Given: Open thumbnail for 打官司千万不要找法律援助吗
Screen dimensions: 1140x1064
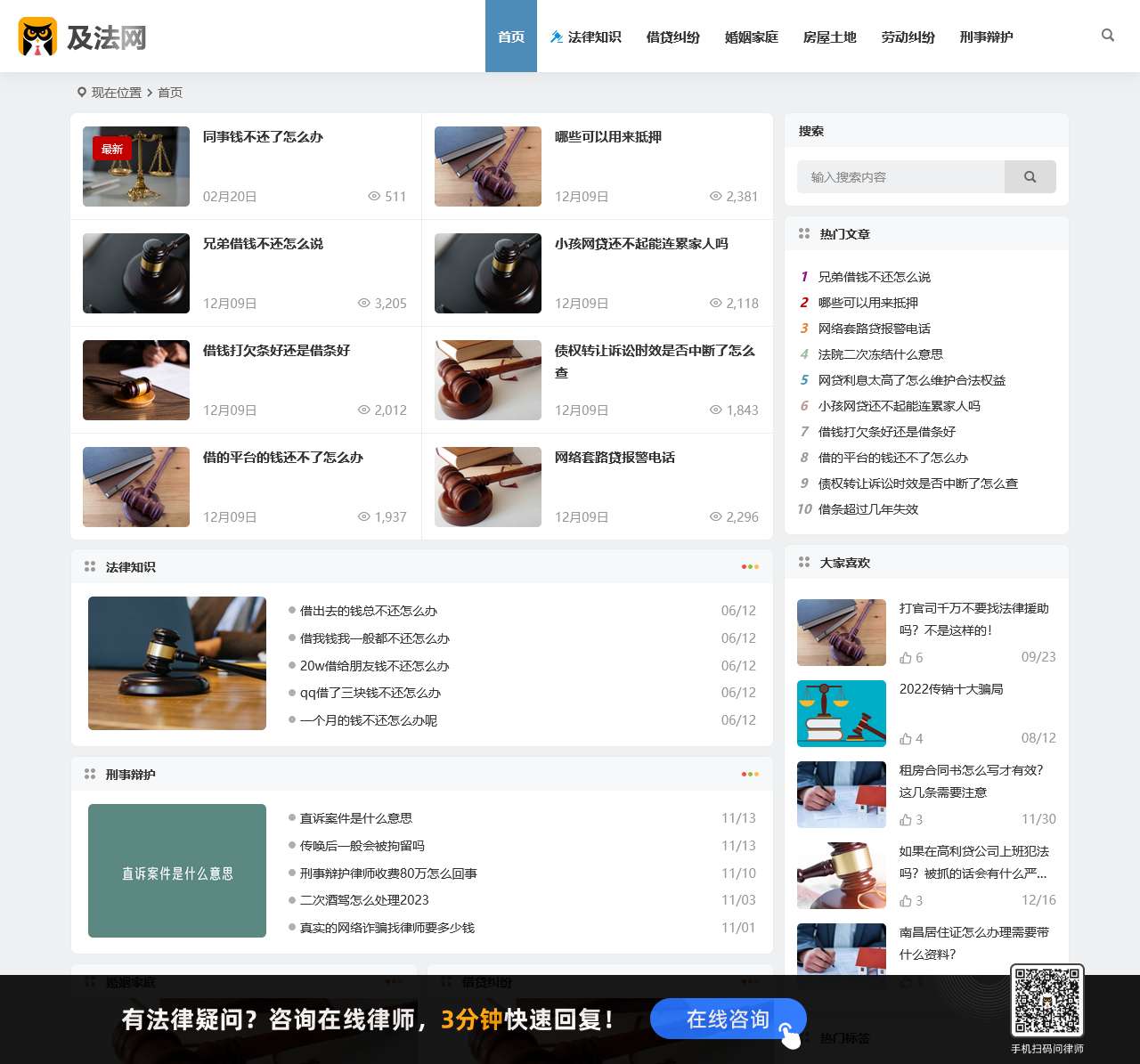Looking at the screenshot, I should point(842,632).
